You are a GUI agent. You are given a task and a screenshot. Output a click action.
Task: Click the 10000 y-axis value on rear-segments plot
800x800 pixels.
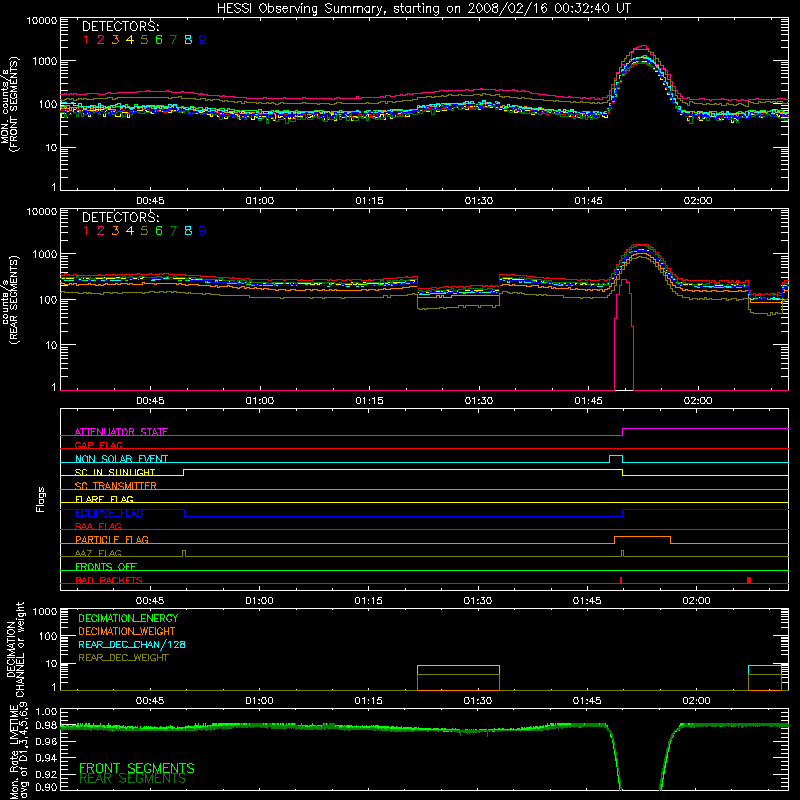click(42, 211)
